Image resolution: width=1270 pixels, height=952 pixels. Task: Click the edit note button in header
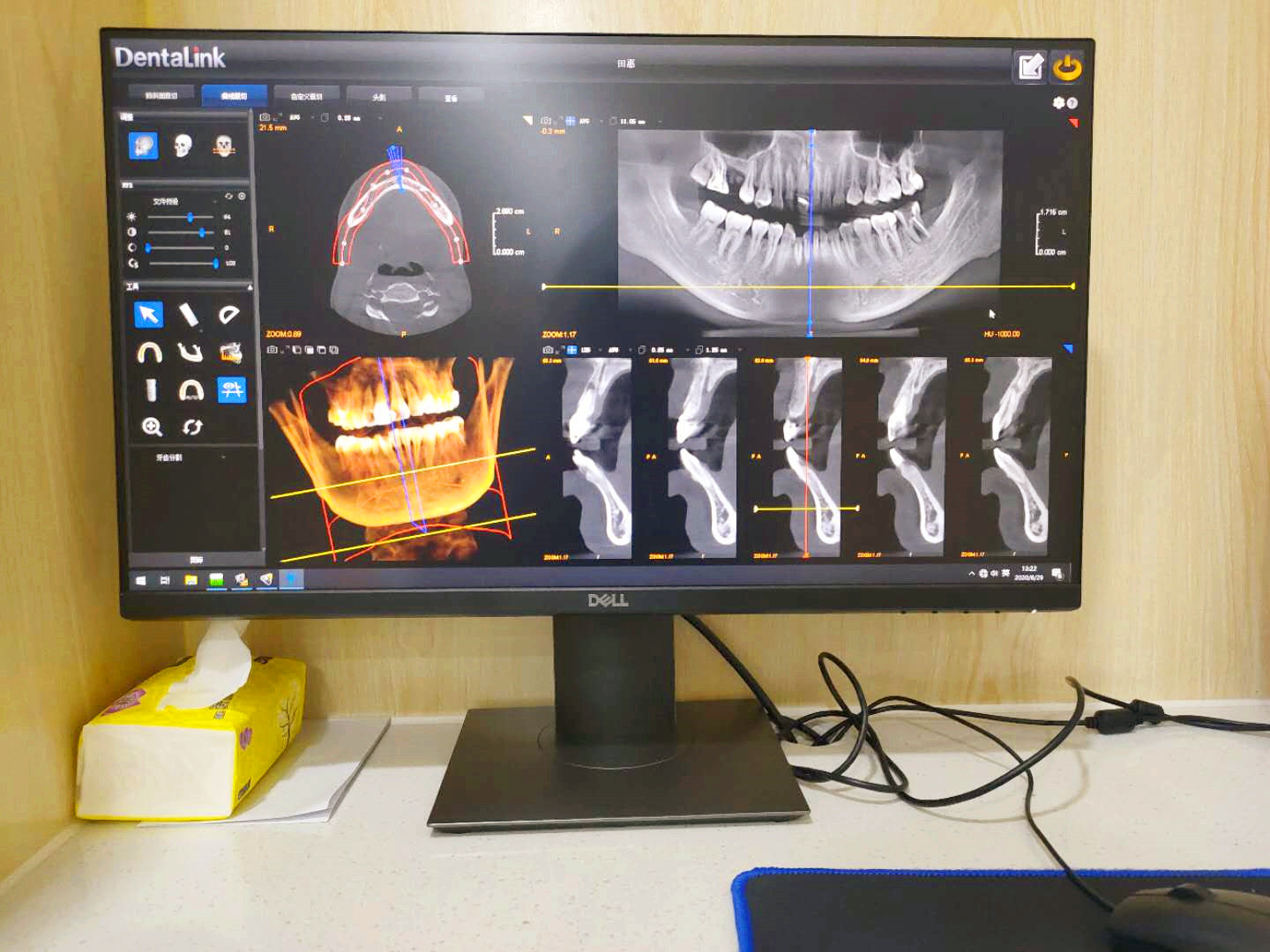[x=1030, y=67]
